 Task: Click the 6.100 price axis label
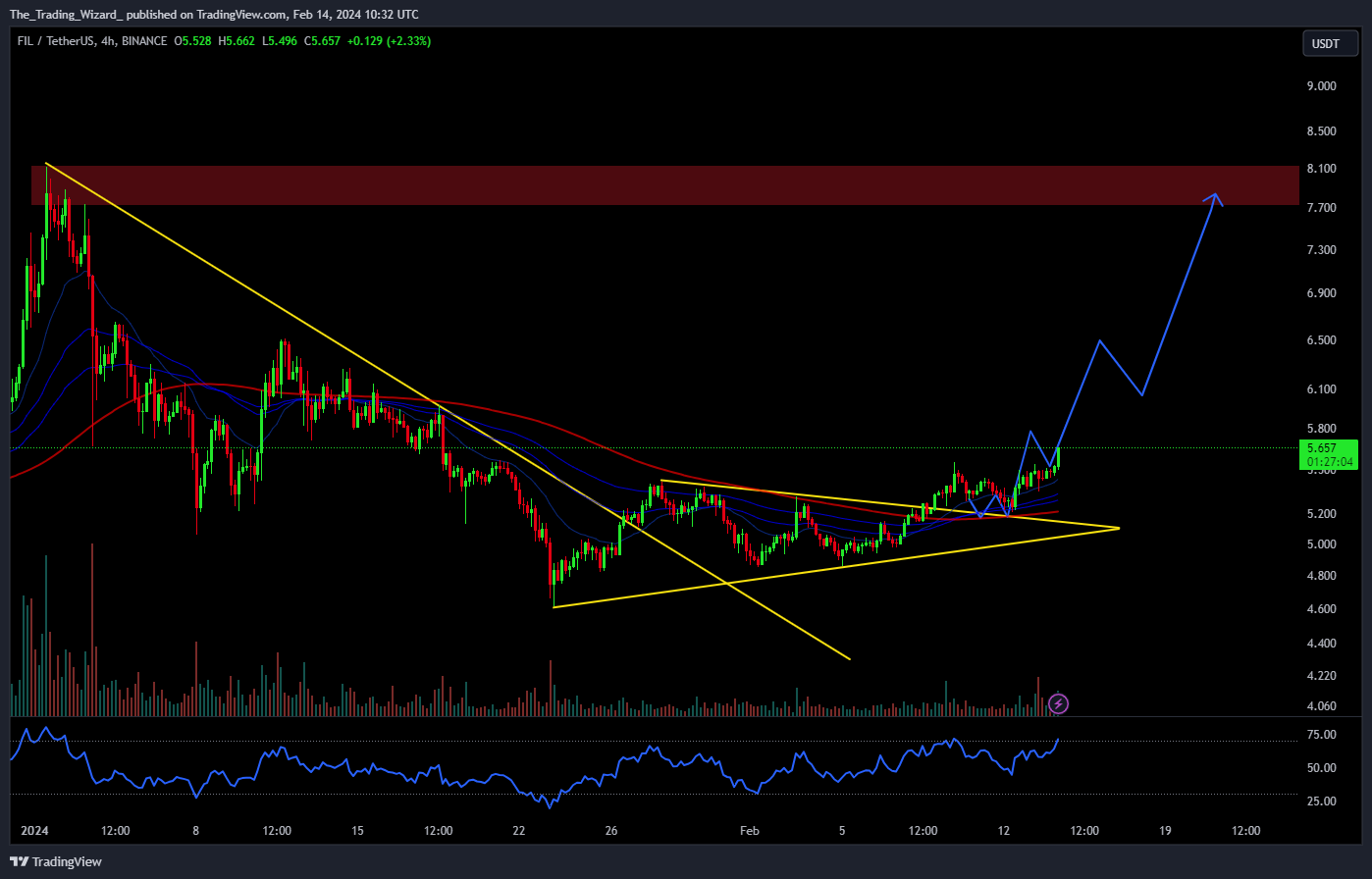pyautogui.click(x=1322, y=389)
